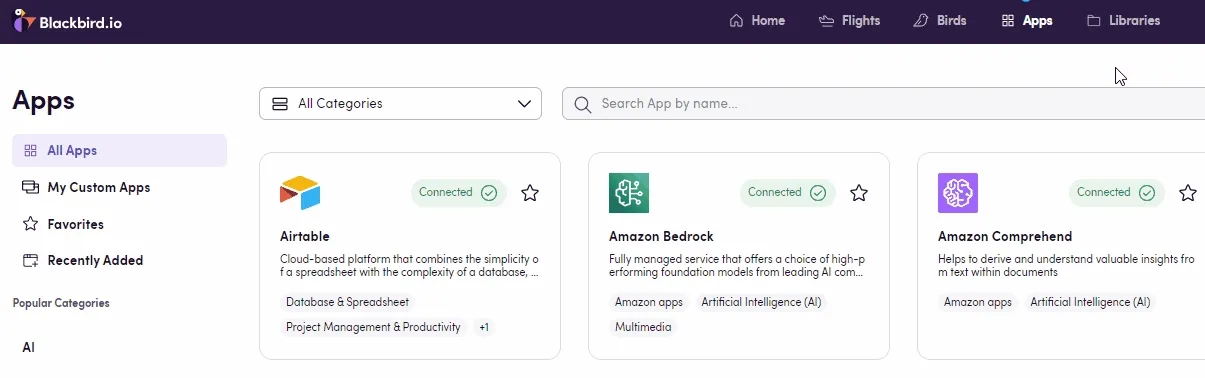Click the Amazon Bedrock app logo
1205x378 pixels.
click(629, 193)
